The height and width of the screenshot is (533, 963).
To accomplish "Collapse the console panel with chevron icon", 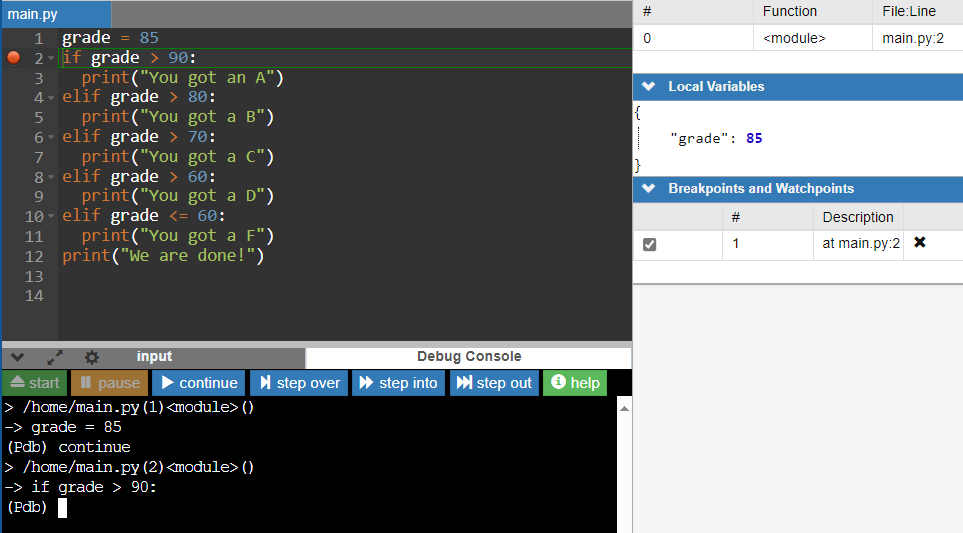I will click(17, 357).
